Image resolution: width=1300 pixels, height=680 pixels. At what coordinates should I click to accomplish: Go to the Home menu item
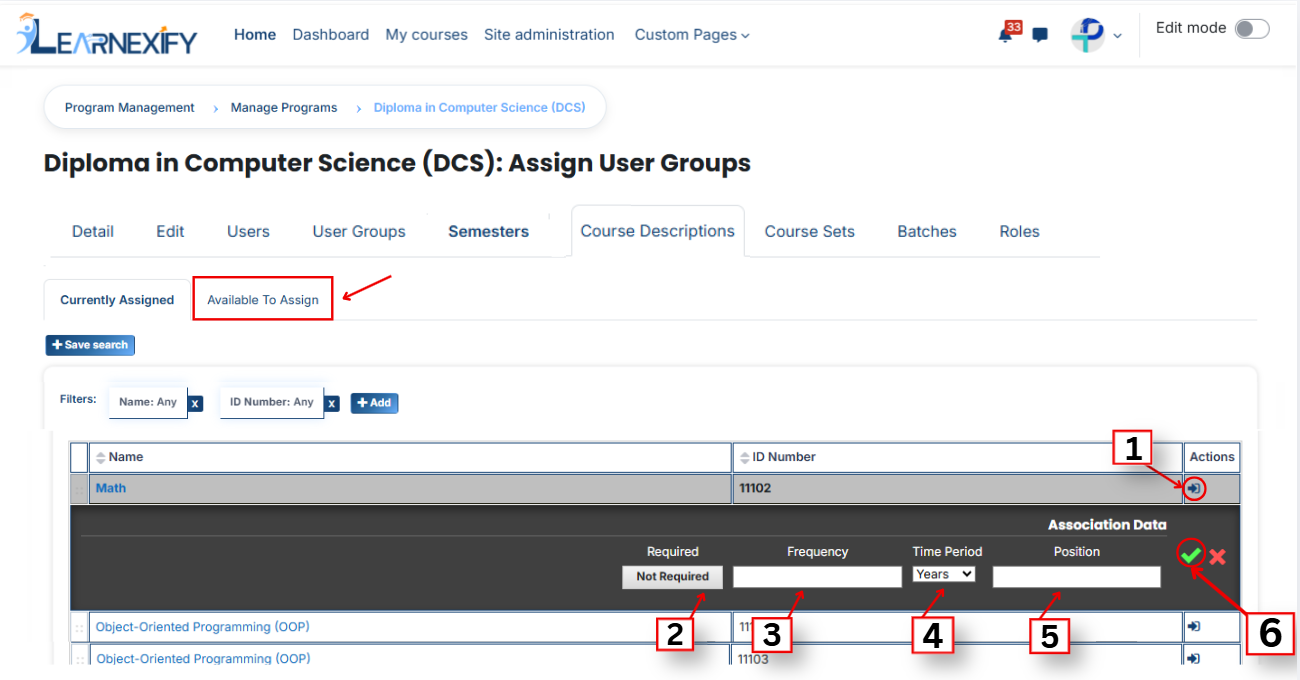[255, 35]
